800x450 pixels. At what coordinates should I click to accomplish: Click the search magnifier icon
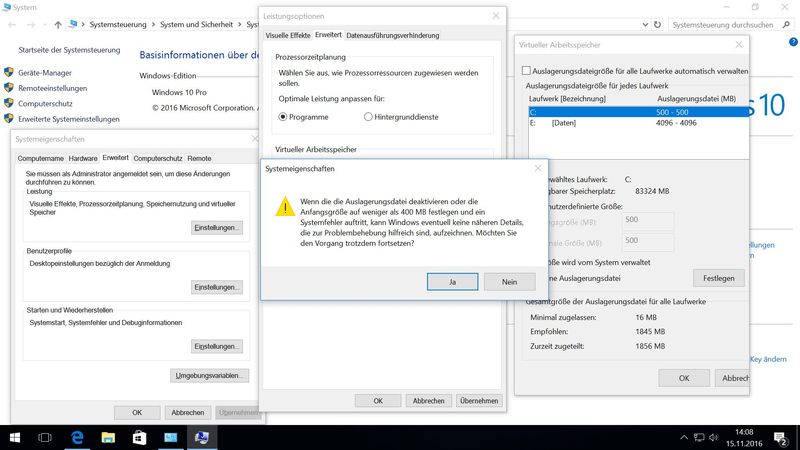[786, 24]
